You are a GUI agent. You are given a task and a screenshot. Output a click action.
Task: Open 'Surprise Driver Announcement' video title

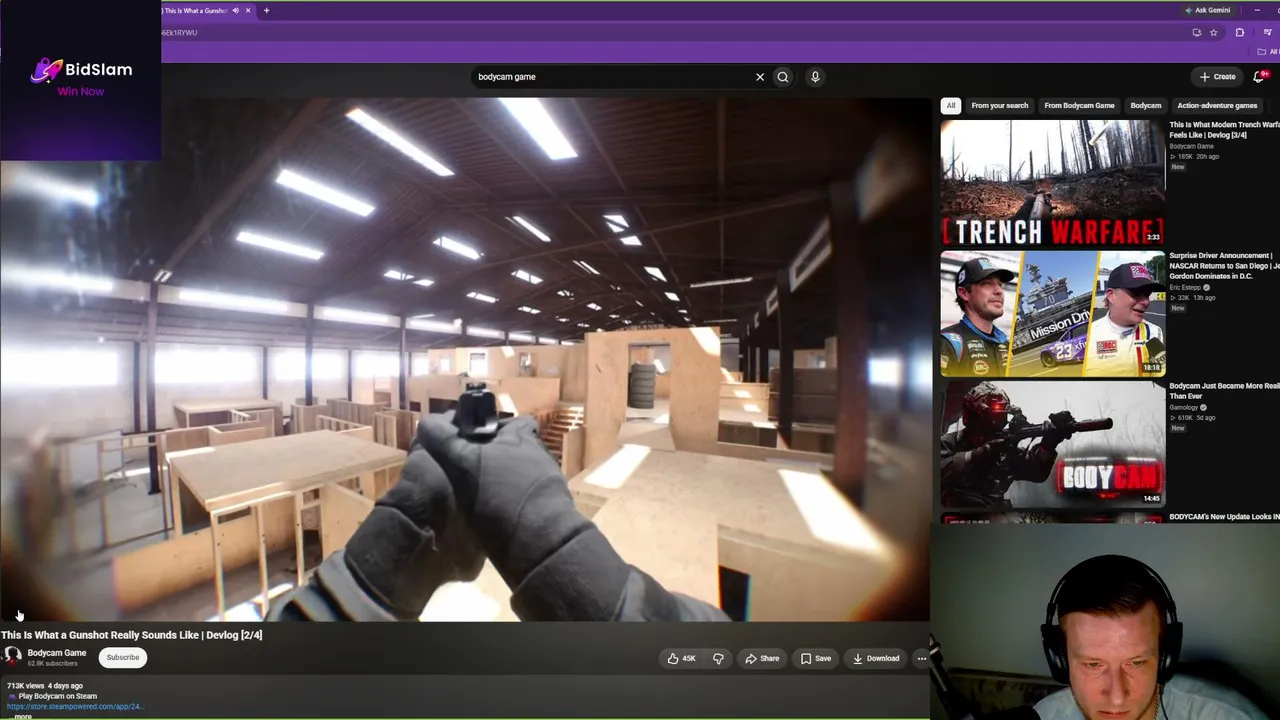click(x=1224, y=265)
